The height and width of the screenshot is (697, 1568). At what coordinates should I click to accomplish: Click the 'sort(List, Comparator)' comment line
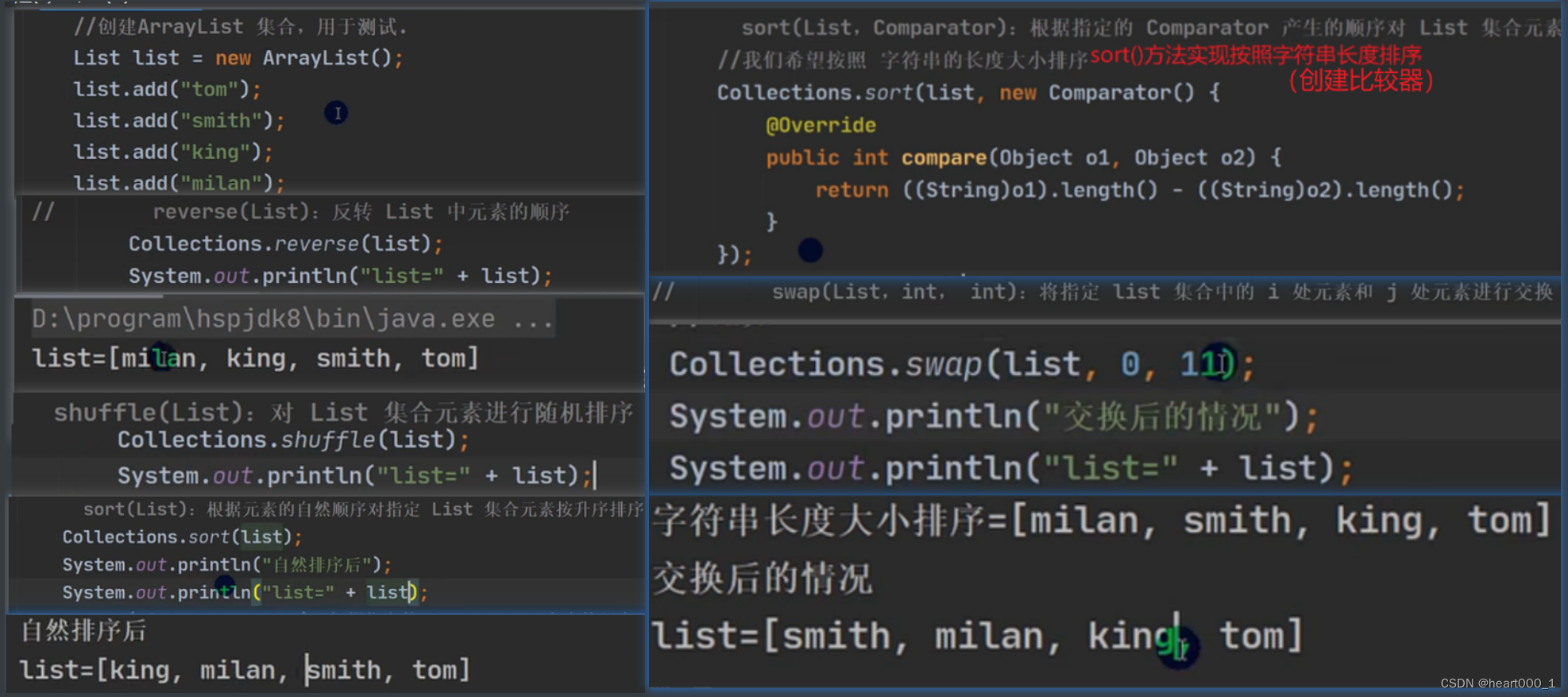pyautogui.click(x=1151, y=28)
